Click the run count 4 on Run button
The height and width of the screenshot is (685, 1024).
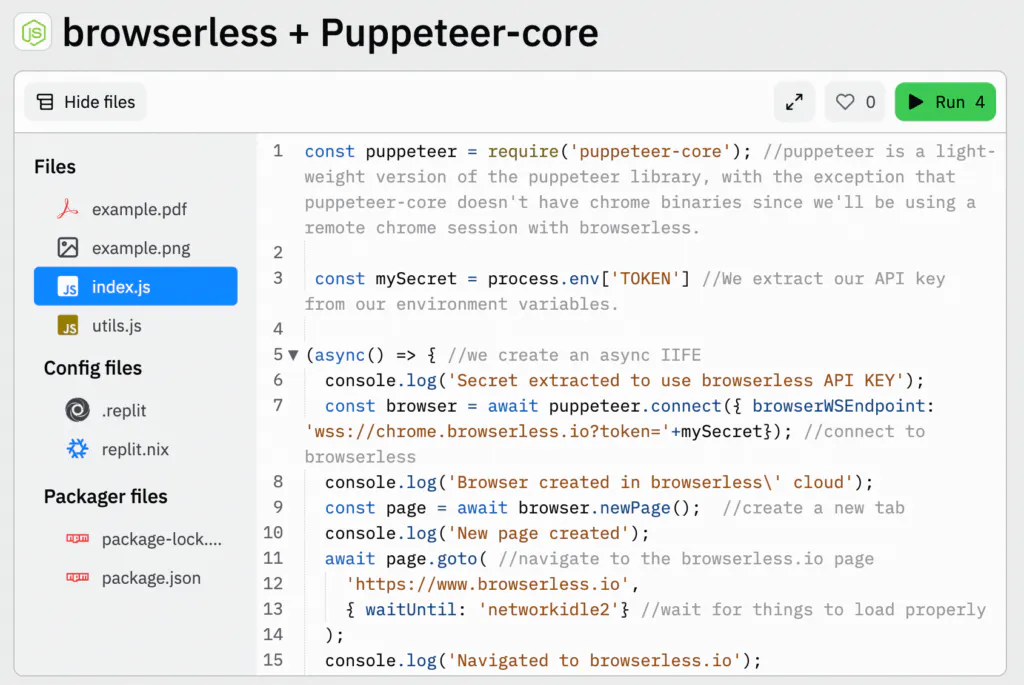tap(980, 103)
